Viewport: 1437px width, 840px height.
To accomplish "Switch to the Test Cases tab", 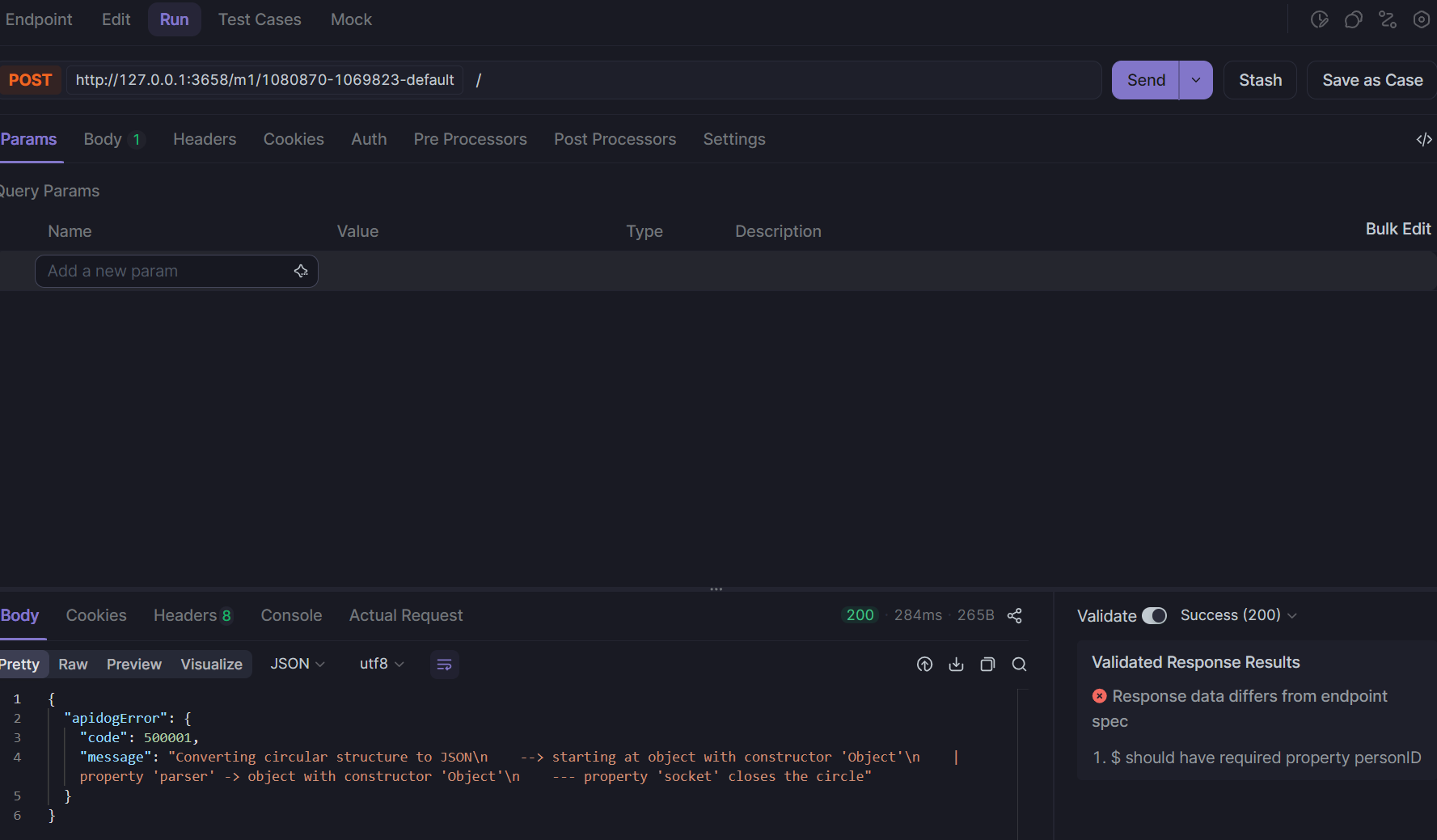I will [x=260, y=20].
